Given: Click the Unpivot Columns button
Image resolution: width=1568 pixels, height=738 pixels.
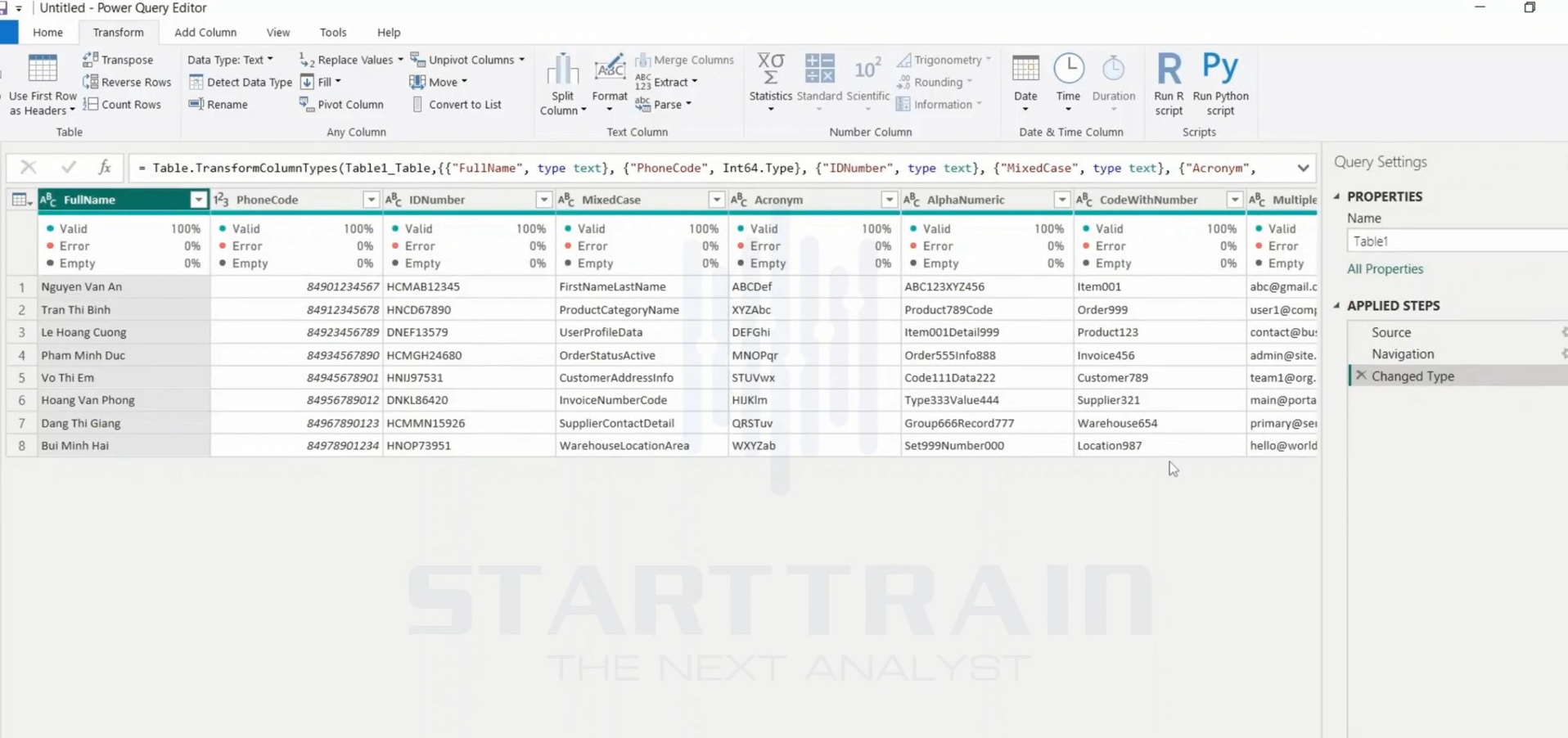Looking at the screenshot, I should point(467,60).
